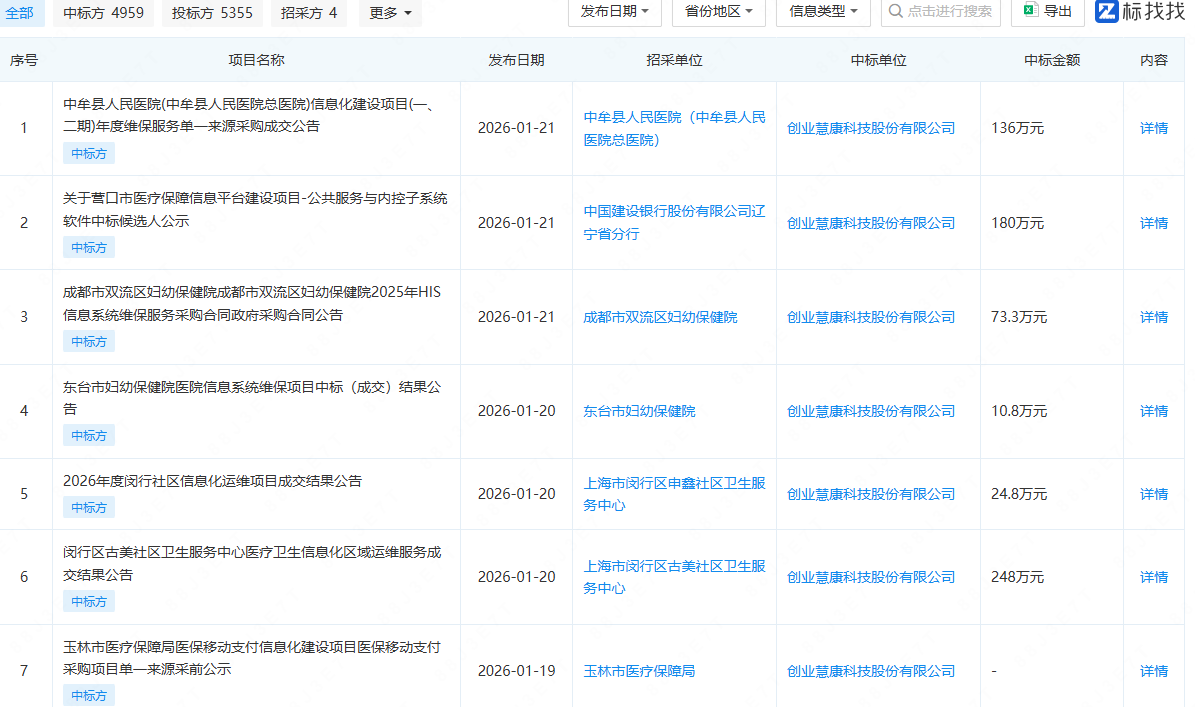Click 中牟县人民医院 purchaser link
This screenshot has height=707, width=1195.
[x=674, y=128]
